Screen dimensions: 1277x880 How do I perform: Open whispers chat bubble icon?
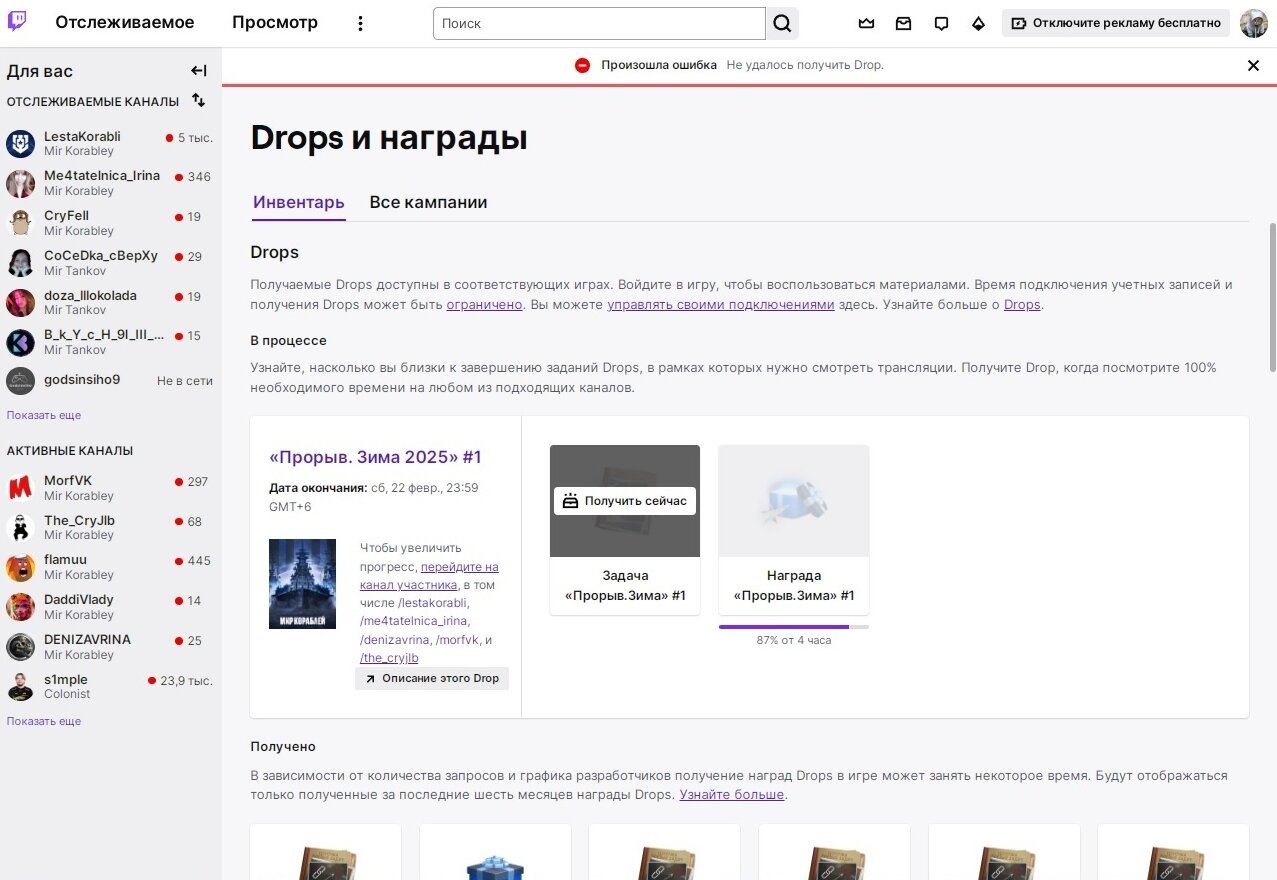tap(941, 23)
